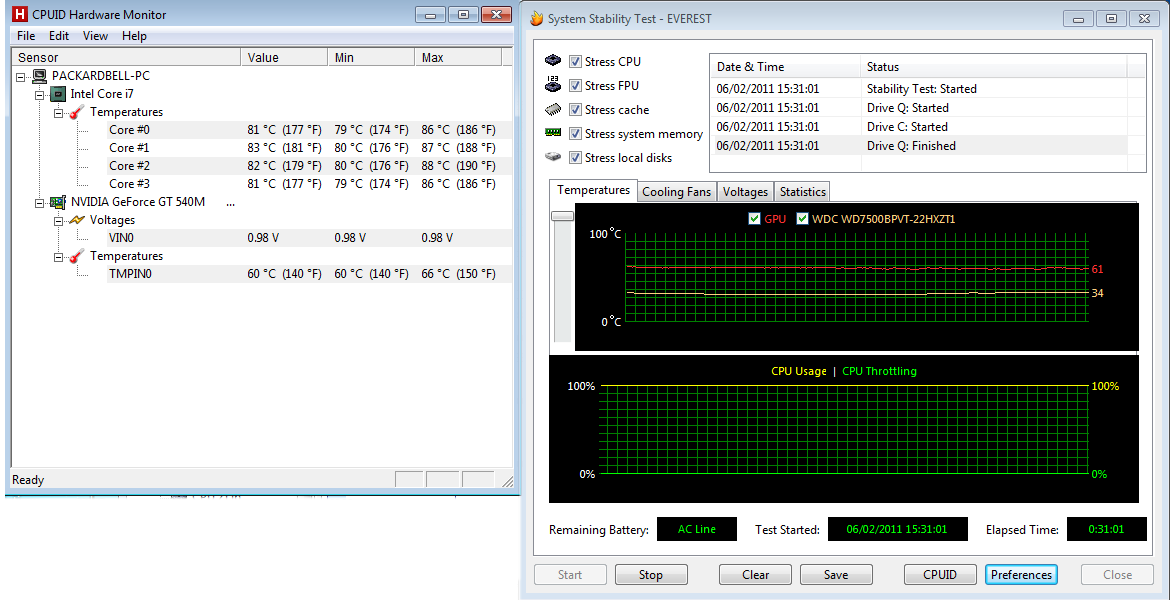Collapse the Intel Core i7 node

(40, 94)
